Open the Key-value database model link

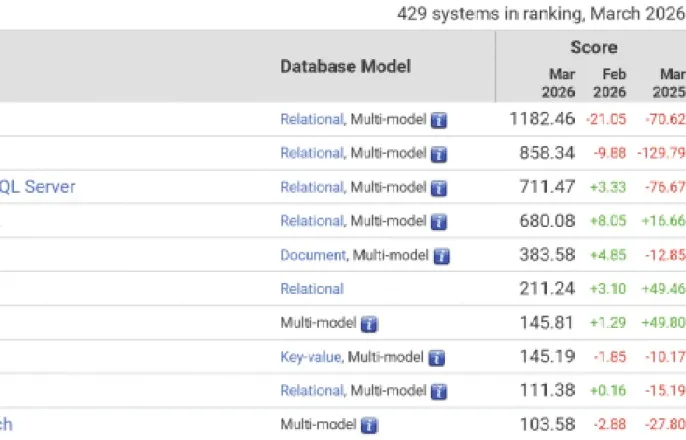(x=310, y=357)
